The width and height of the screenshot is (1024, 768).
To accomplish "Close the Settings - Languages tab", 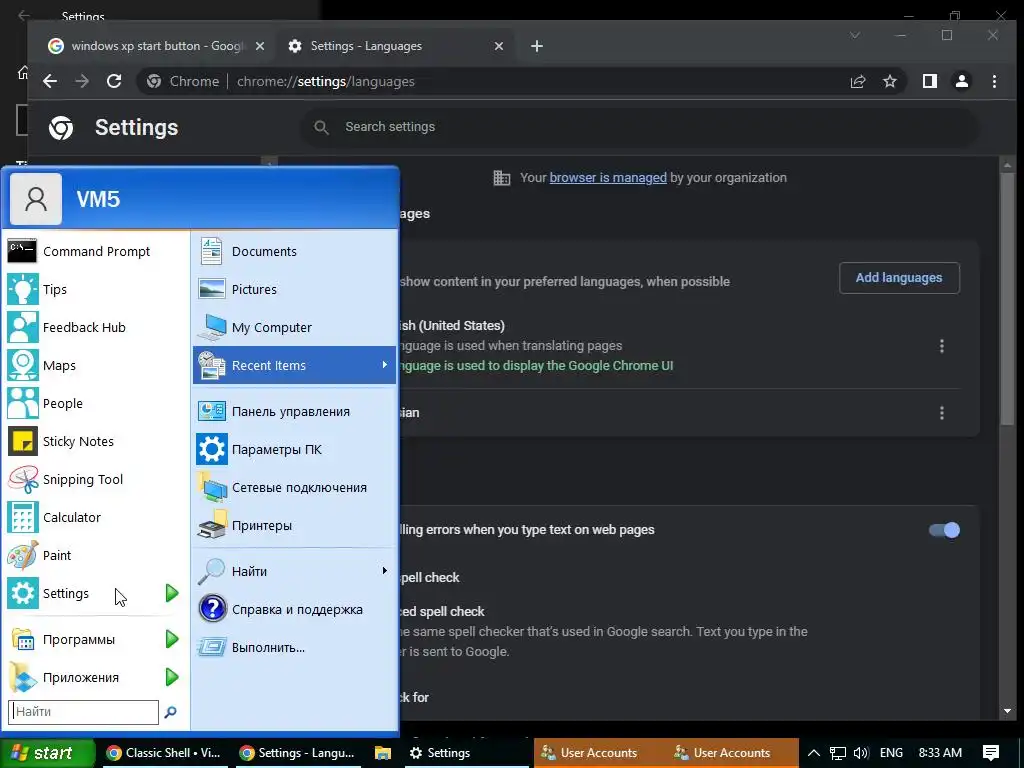I will [498, 46].
